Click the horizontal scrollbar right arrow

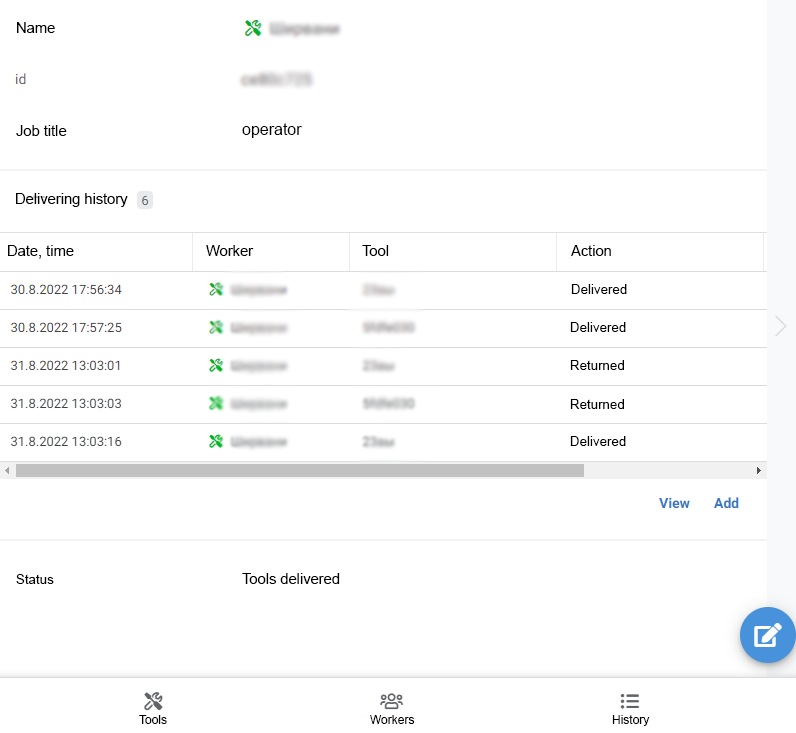point(758,471)
